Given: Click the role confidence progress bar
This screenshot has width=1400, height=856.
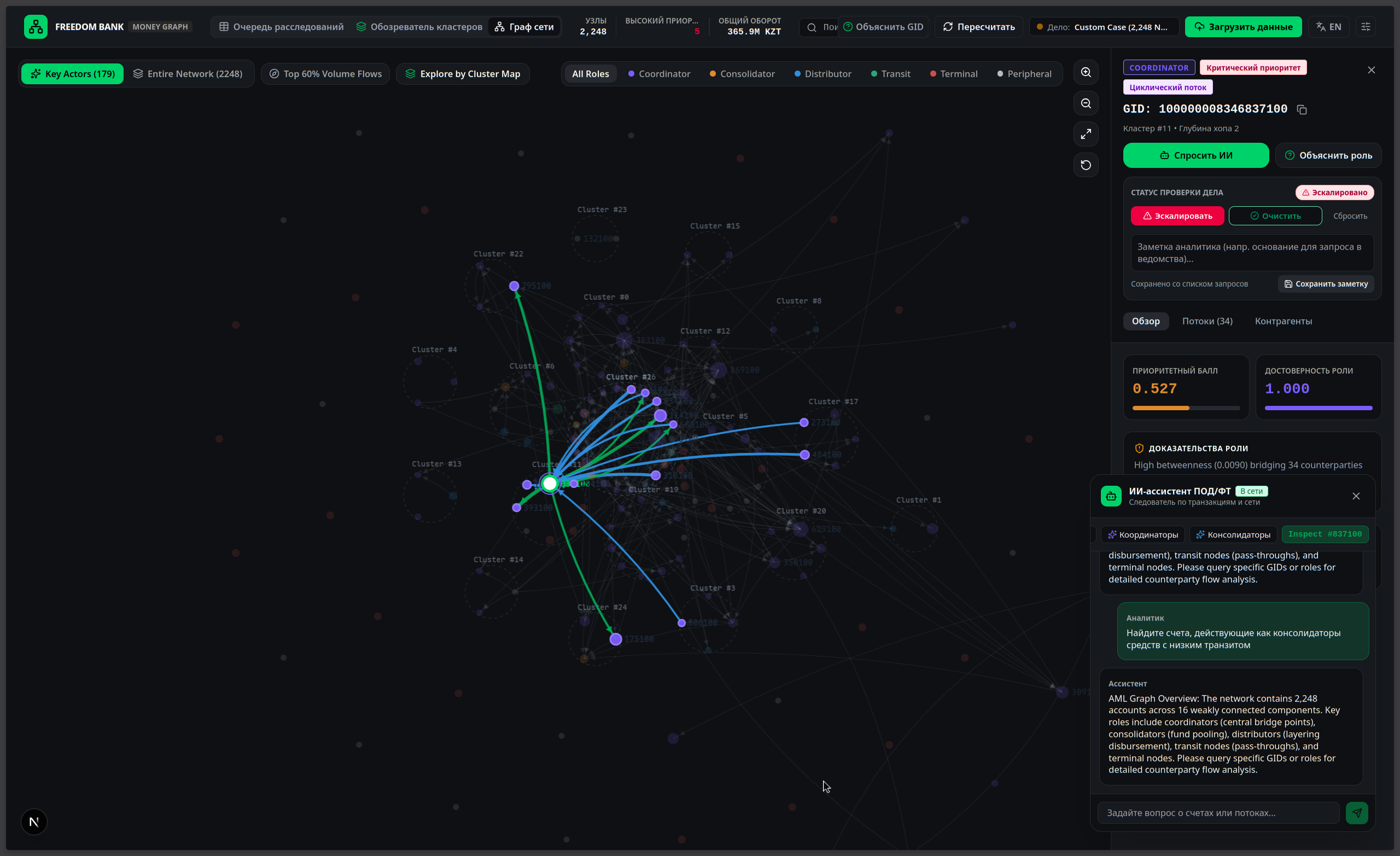Looking at the screenshot, I should click(x=1318, y=408).
